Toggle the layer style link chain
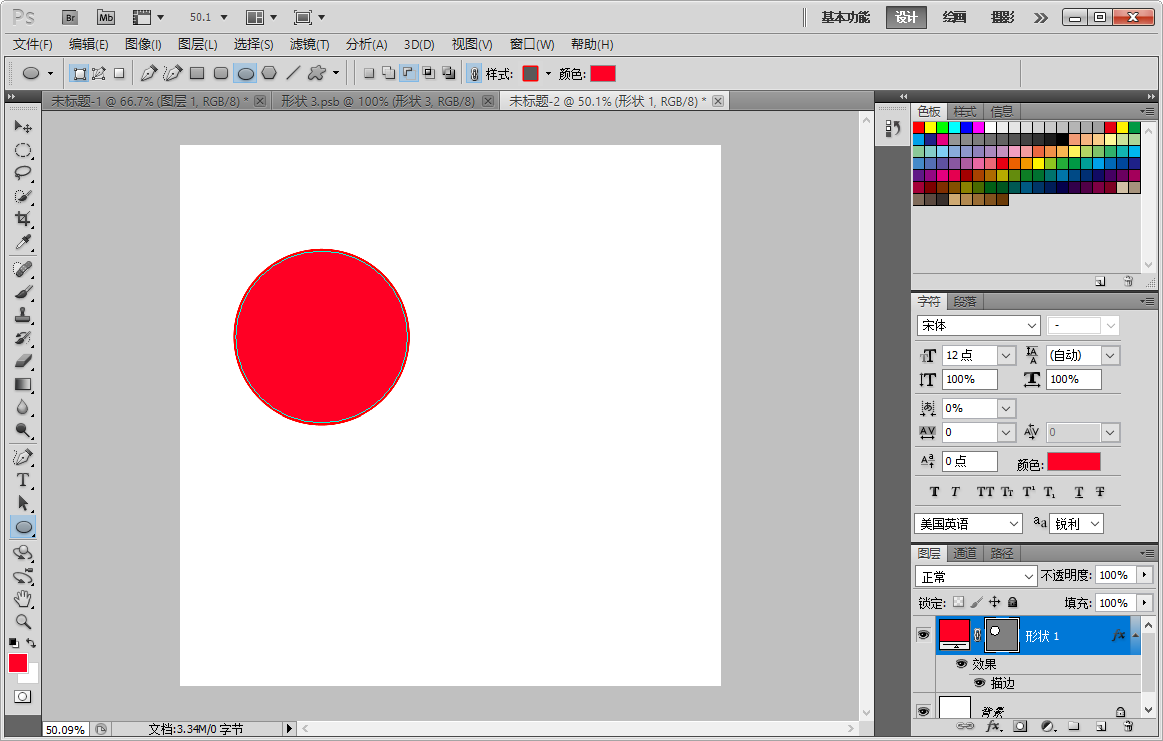This screenshot has height=741, width=1163. (475, 73)
